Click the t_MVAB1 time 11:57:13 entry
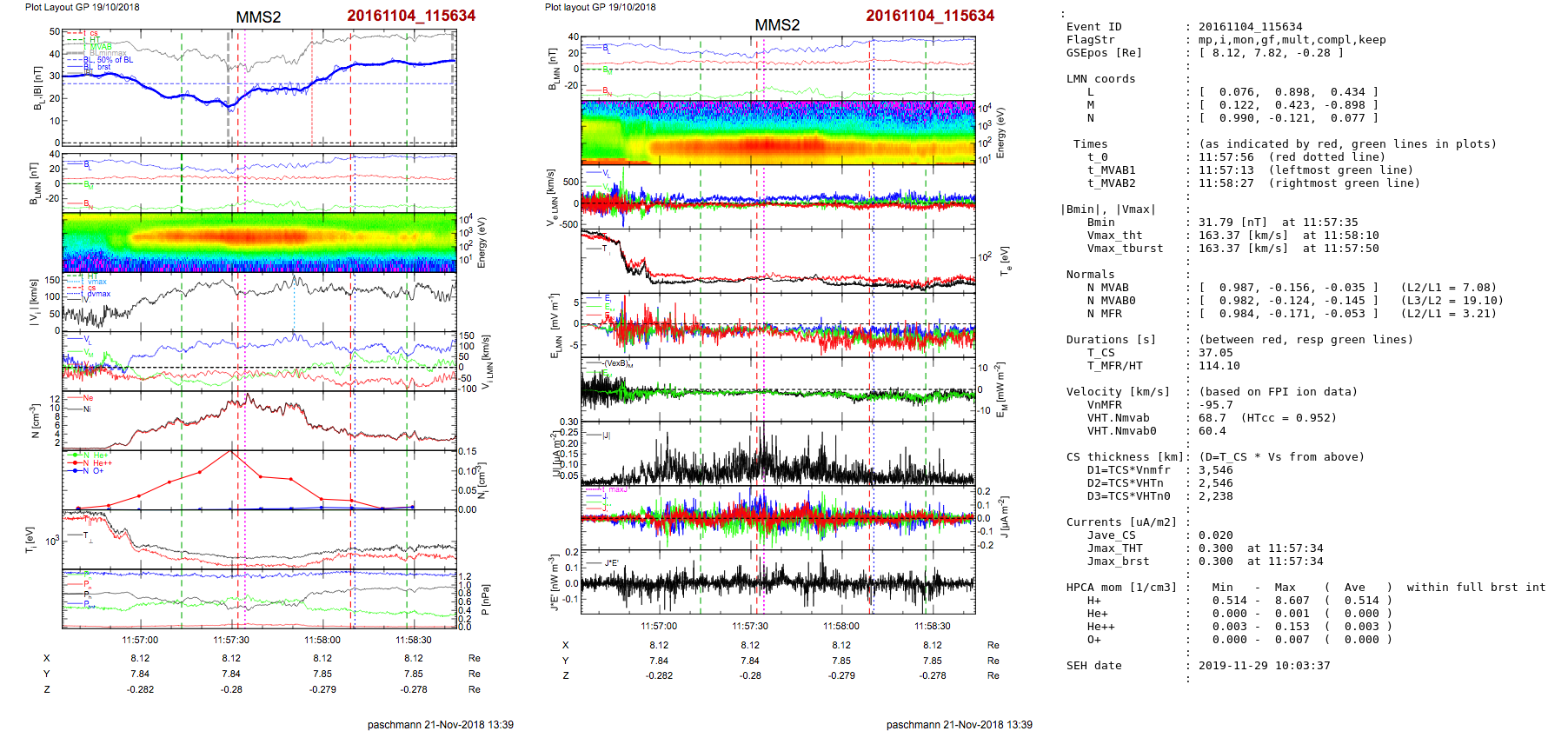The width and height of the screenshot is (1568, 731). (1226, 170)
